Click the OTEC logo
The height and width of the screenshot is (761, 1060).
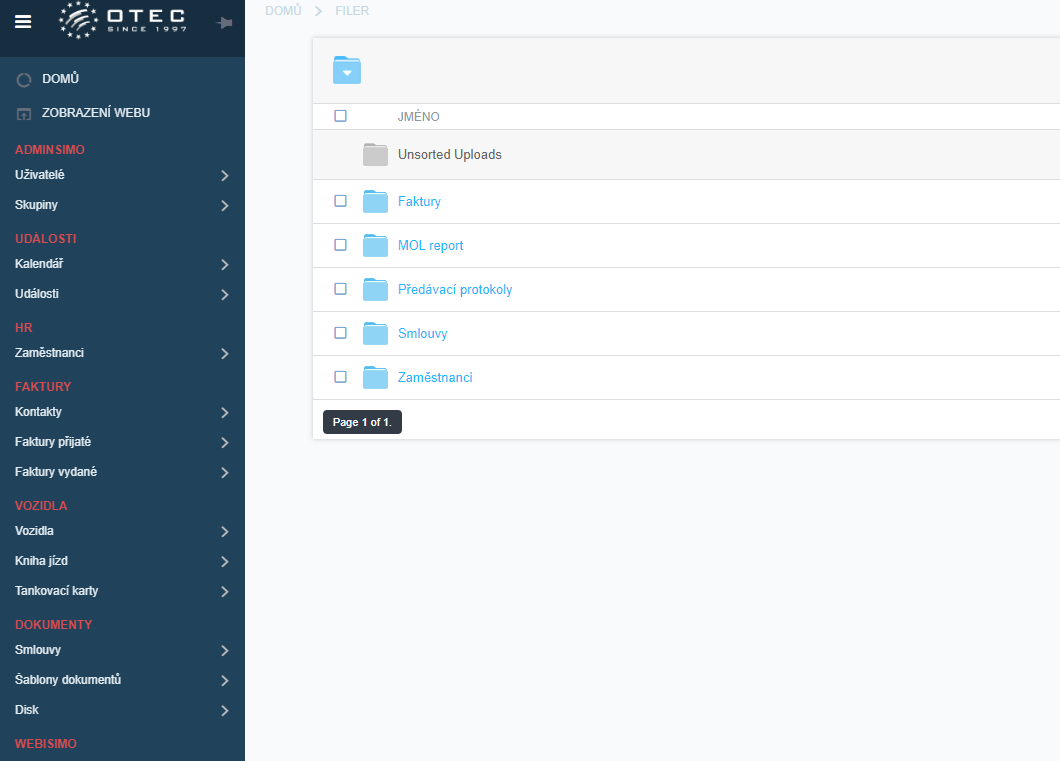coord(122,21)
